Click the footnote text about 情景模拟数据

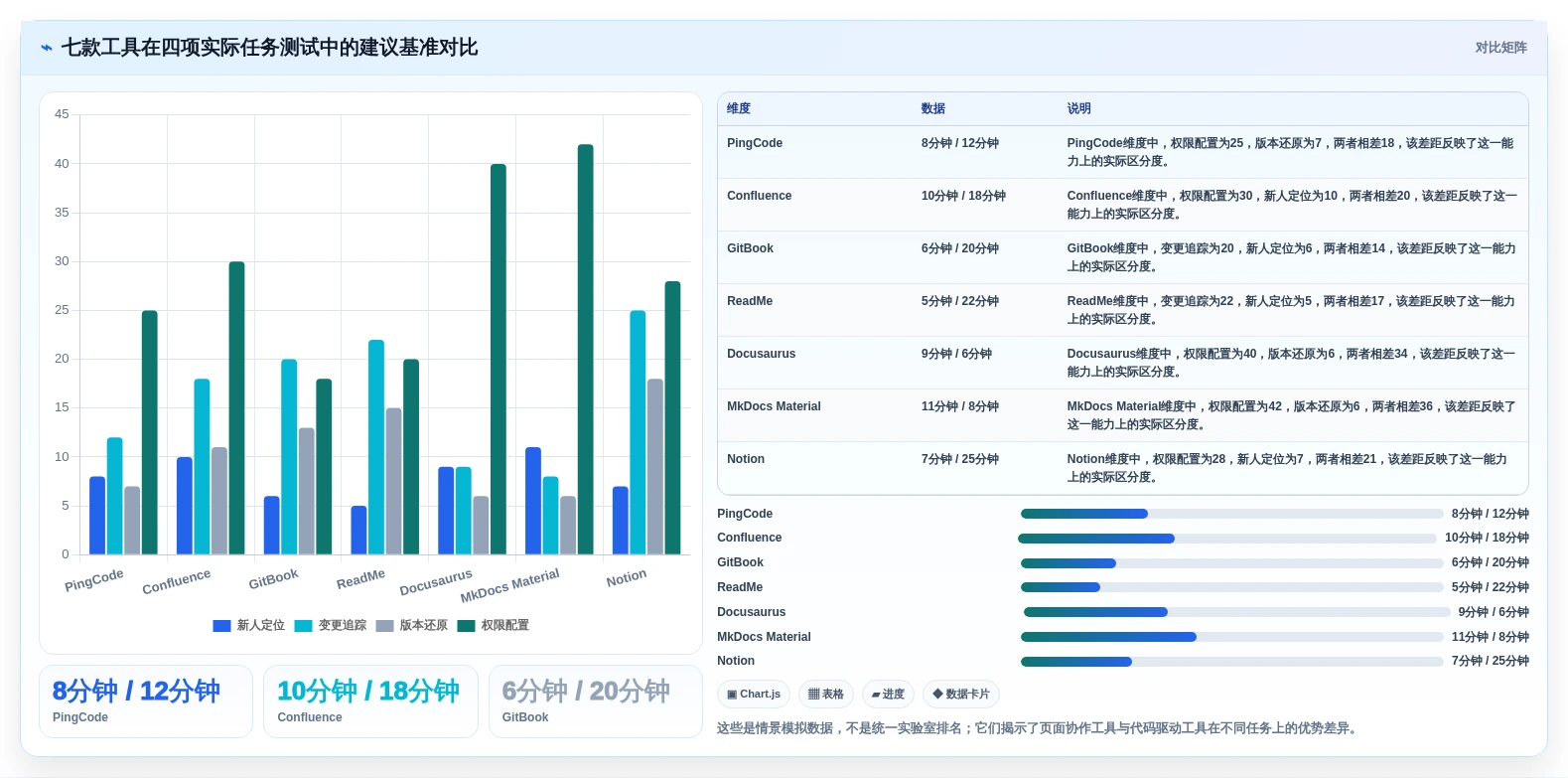point(1037,728)
